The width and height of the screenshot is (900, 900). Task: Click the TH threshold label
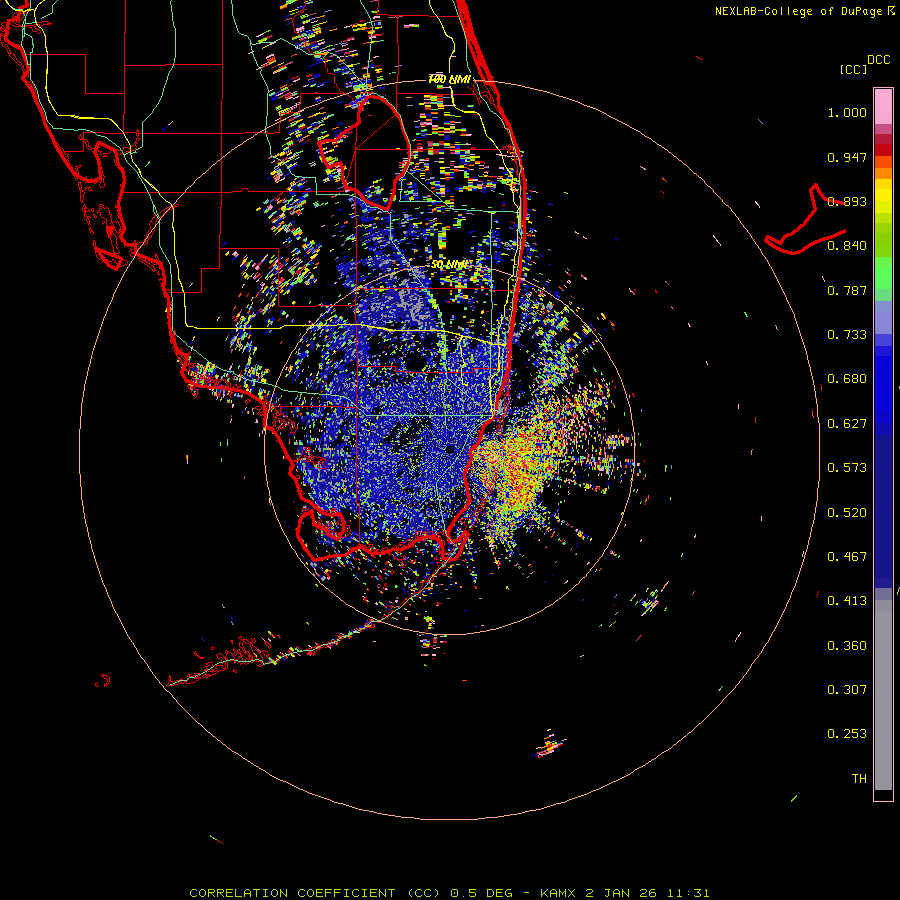(x=859, y=779)
